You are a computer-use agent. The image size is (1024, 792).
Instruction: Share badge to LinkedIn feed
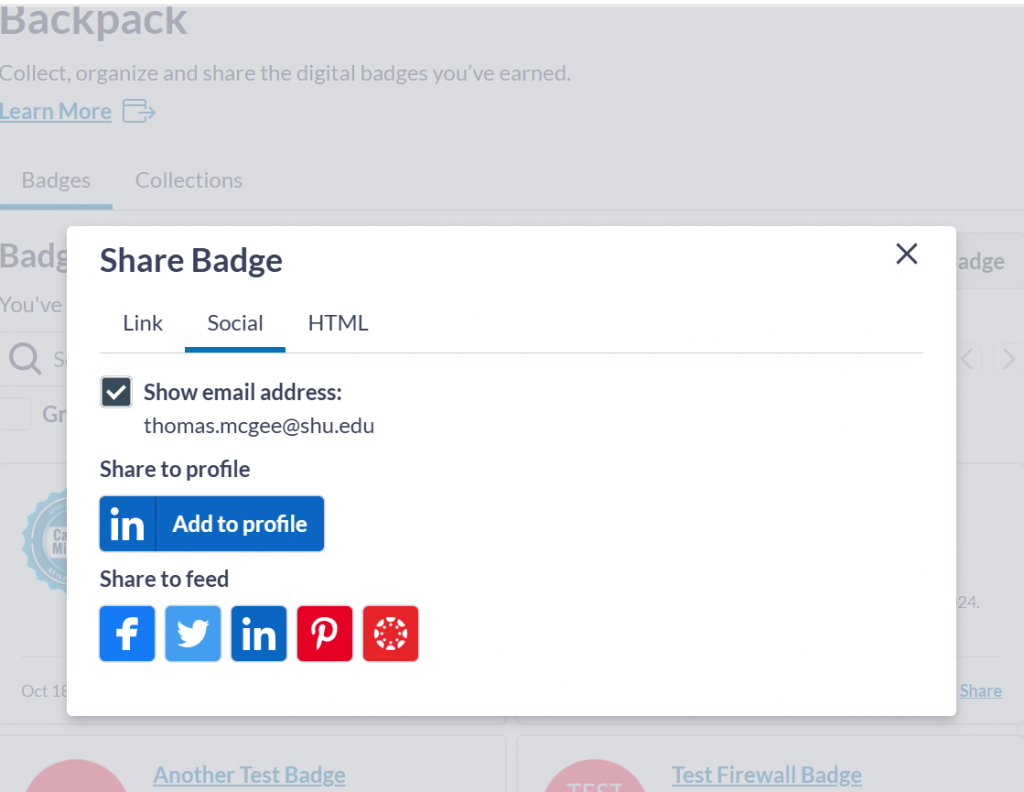pos(259,633)
